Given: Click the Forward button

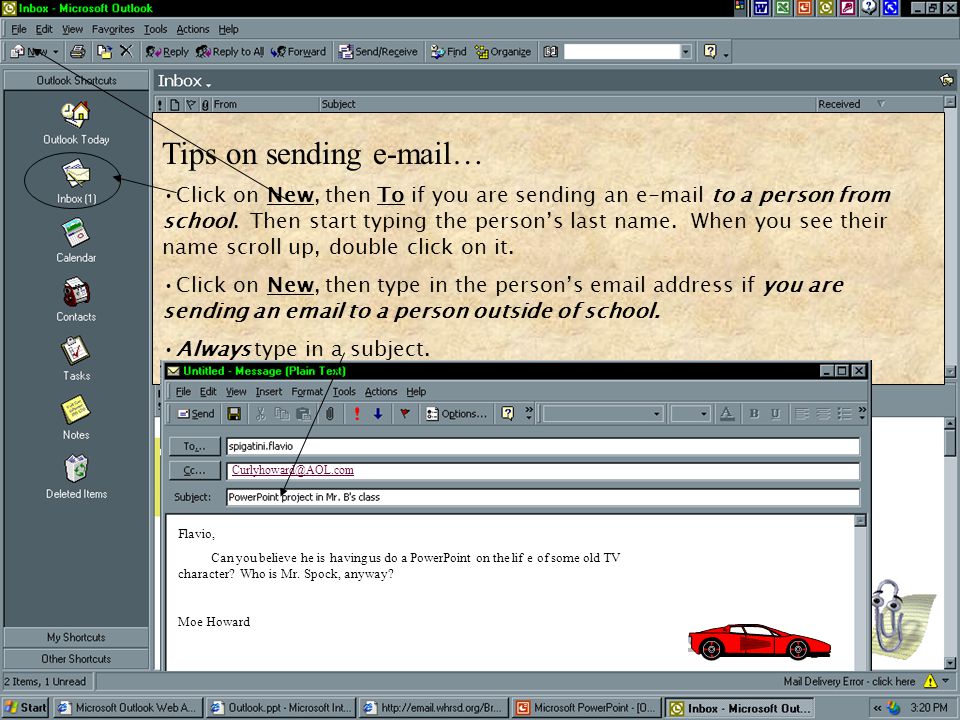Looking at the screenshot, I should [299, 52].
